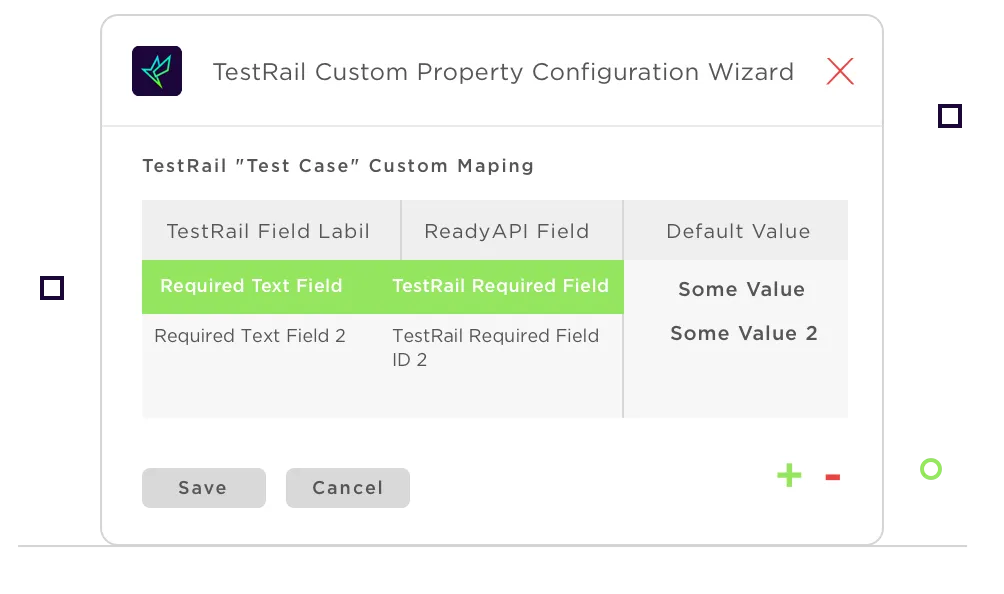Click the dark square marker right of dialog
Screen dimensions: 1004x594
point(950,116)
